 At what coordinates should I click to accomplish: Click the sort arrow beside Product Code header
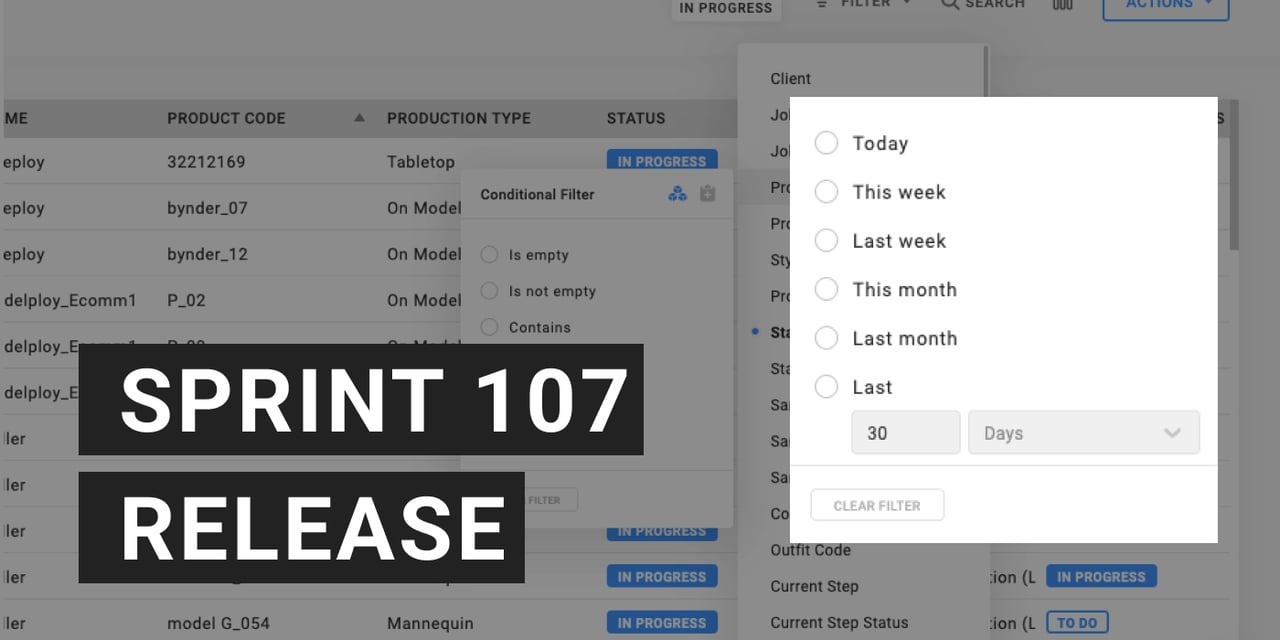[359, 118]
